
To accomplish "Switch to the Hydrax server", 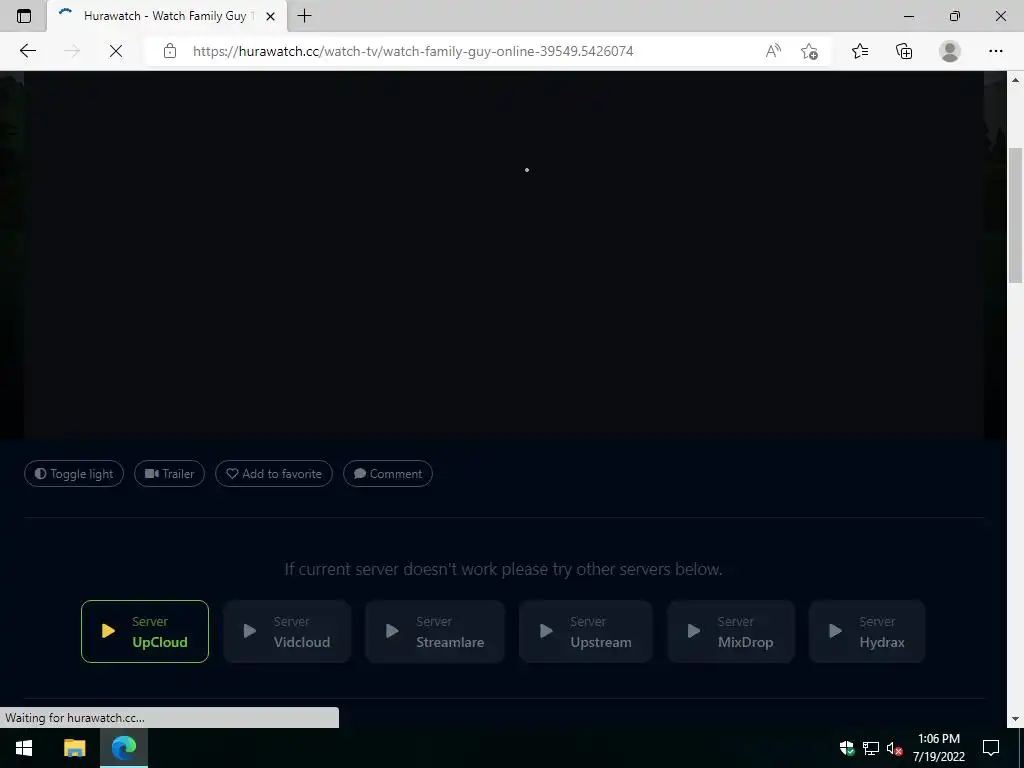I will 867,632.
